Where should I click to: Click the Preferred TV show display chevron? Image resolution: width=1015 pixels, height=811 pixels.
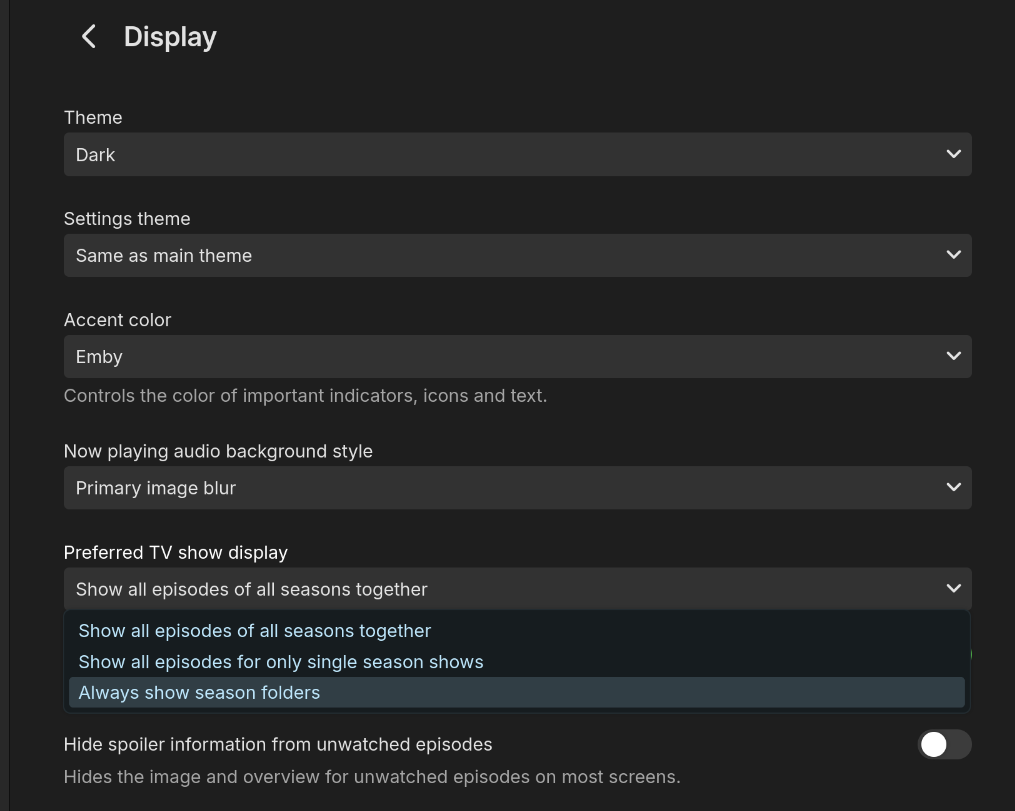pos(953,589)
